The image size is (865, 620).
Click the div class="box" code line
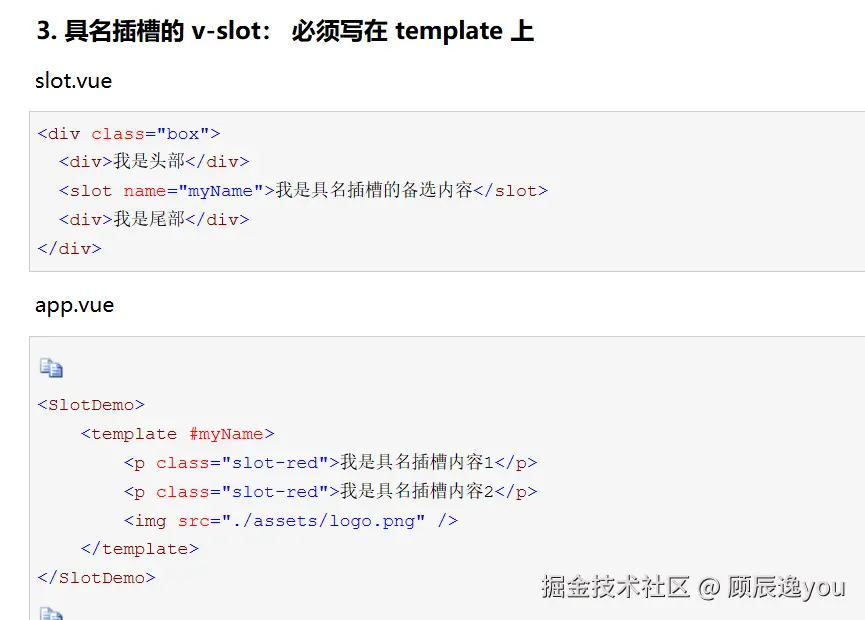(129, 133)
